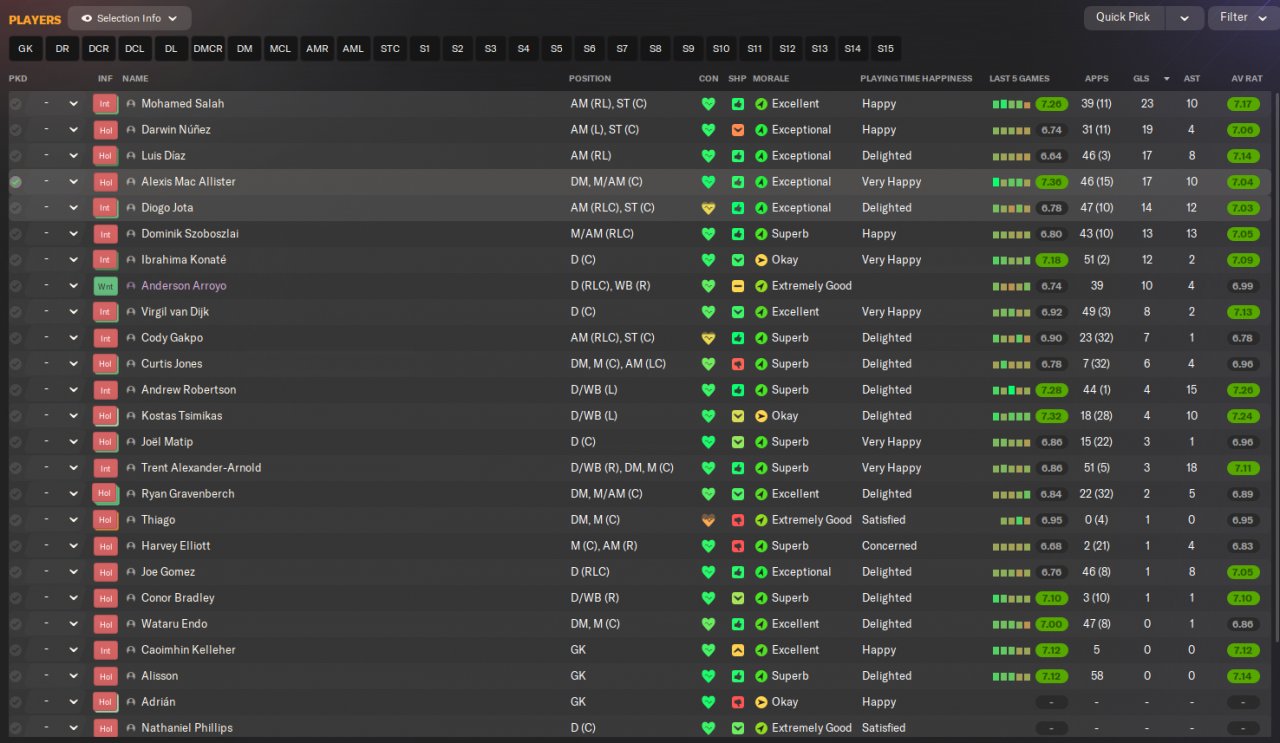Toggle the picked checkbox for Dominik Szoboszlai
This screenshot has width=1280, height=743.
16,234
